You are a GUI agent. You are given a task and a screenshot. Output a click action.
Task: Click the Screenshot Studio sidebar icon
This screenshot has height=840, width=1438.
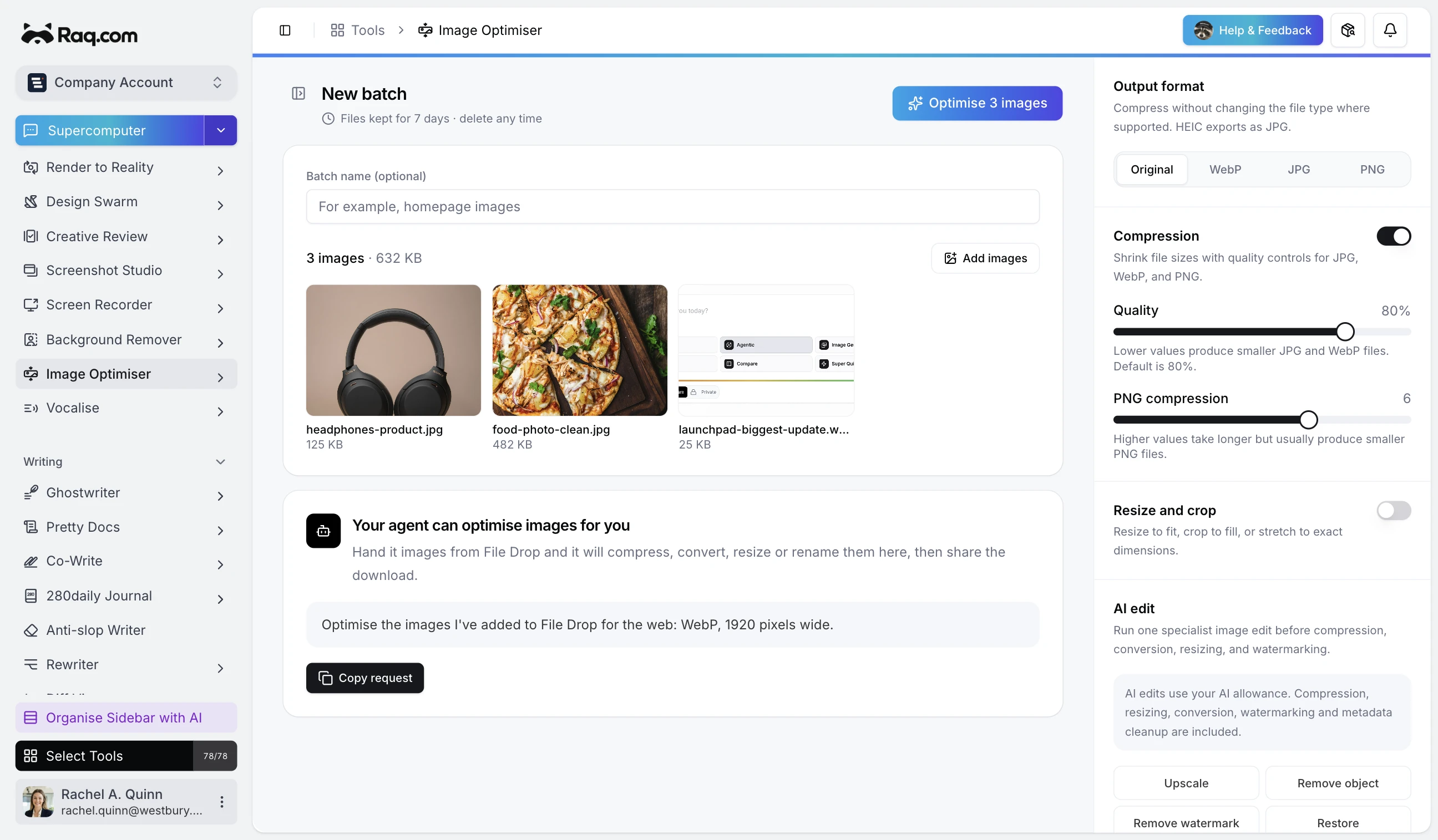tap(31, 271)
